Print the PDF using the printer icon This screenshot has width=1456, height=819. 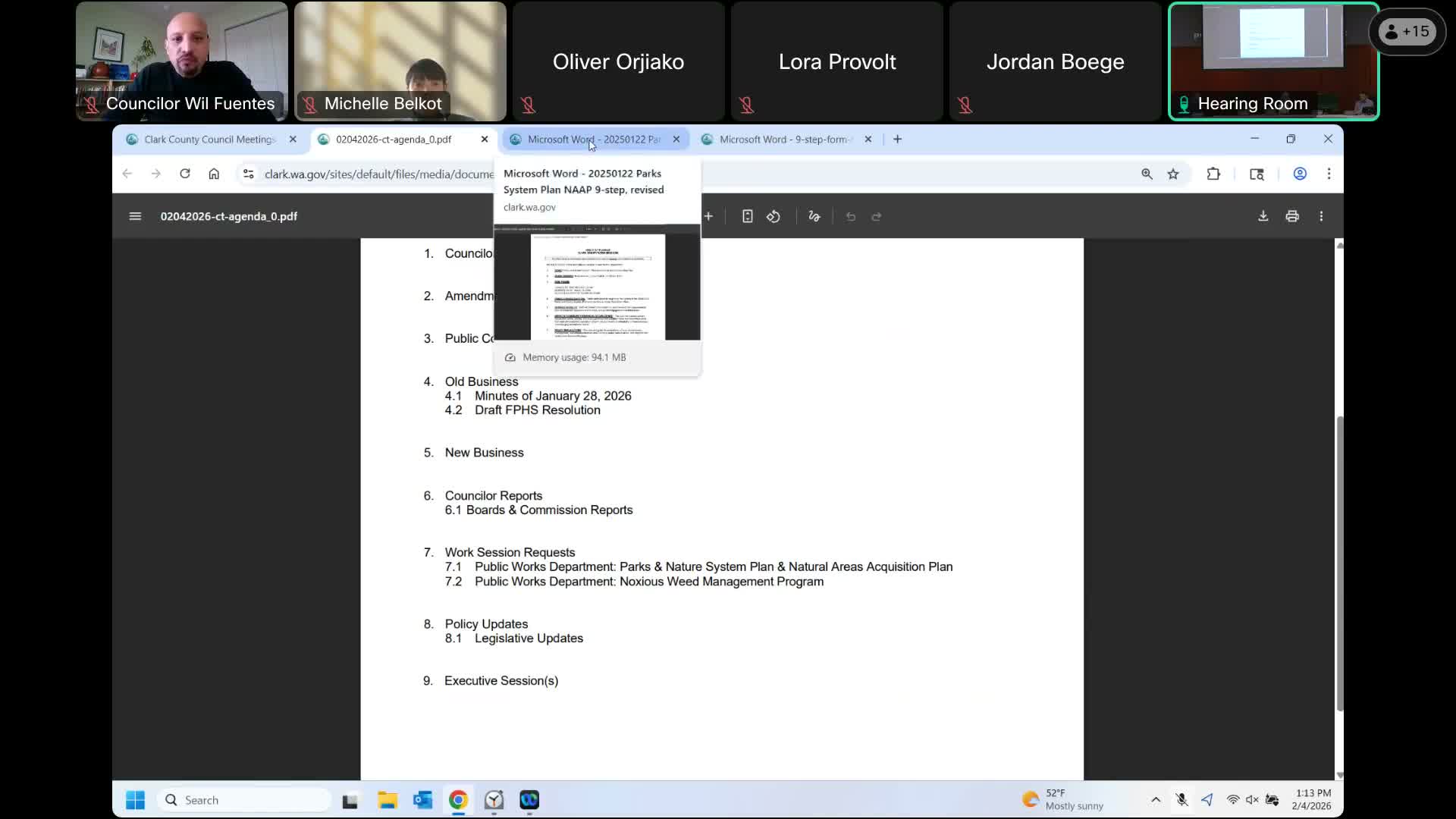click(1292, 216)
